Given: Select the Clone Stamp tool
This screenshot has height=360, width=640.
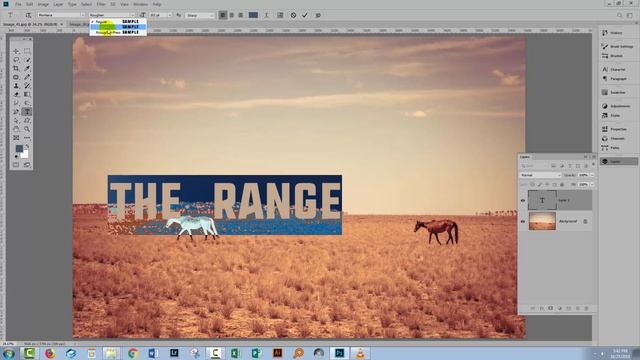Looking at the screenshot, I should (x=16, y=86).
